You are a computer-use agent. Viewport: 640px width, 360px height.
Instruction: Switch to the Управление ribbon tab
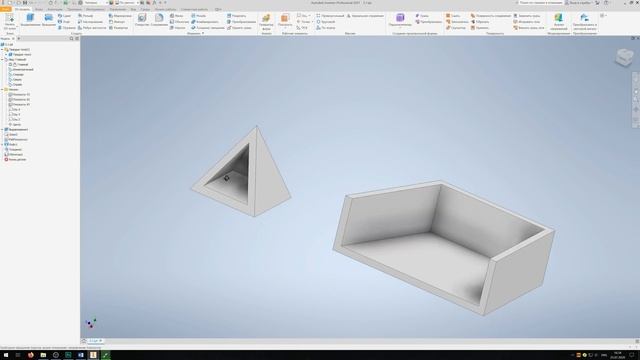(118, 9)
